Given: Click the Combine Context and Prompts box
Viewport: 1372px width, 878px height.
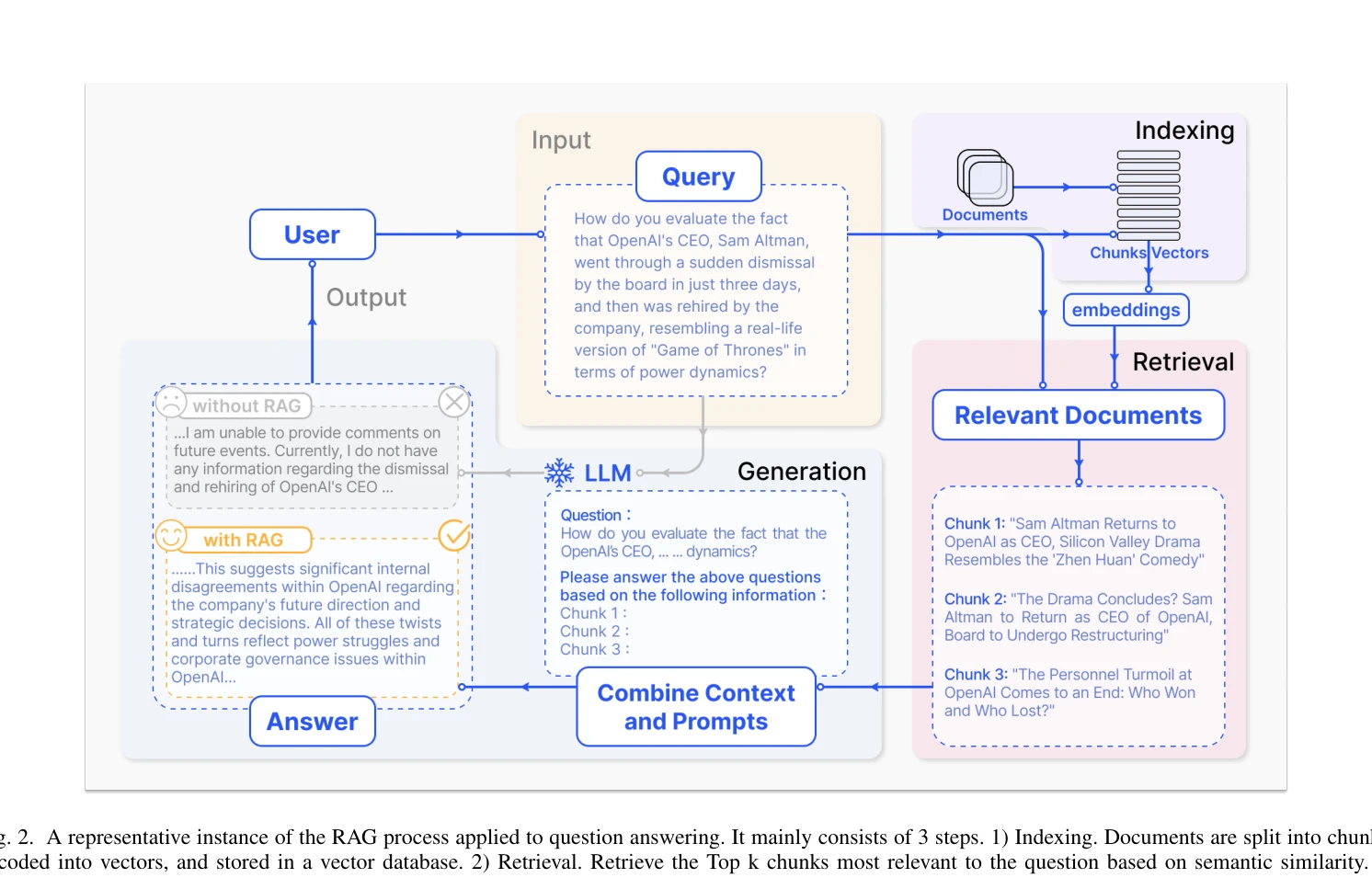Looking at the screenshot, I should [x=696, y=707].
